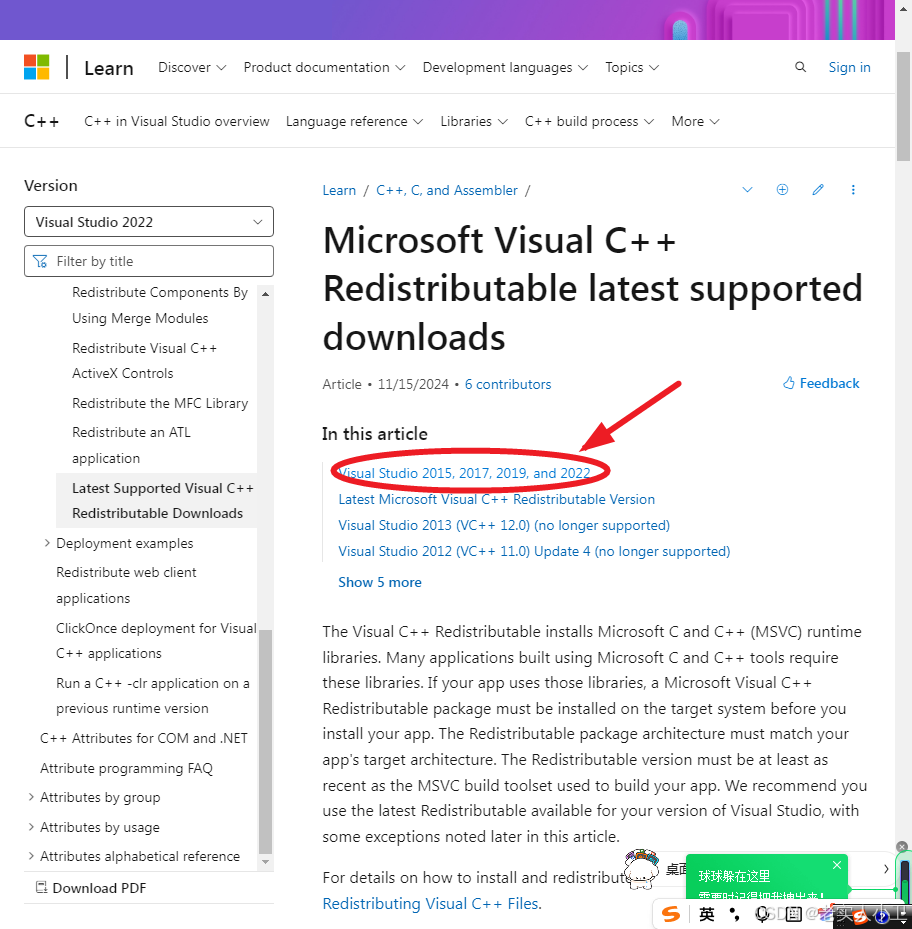Image resolution: width=912 pixels, height=929 pixels.
Task: Expand Attributes by usage tree node
Action: click(31, 827)
